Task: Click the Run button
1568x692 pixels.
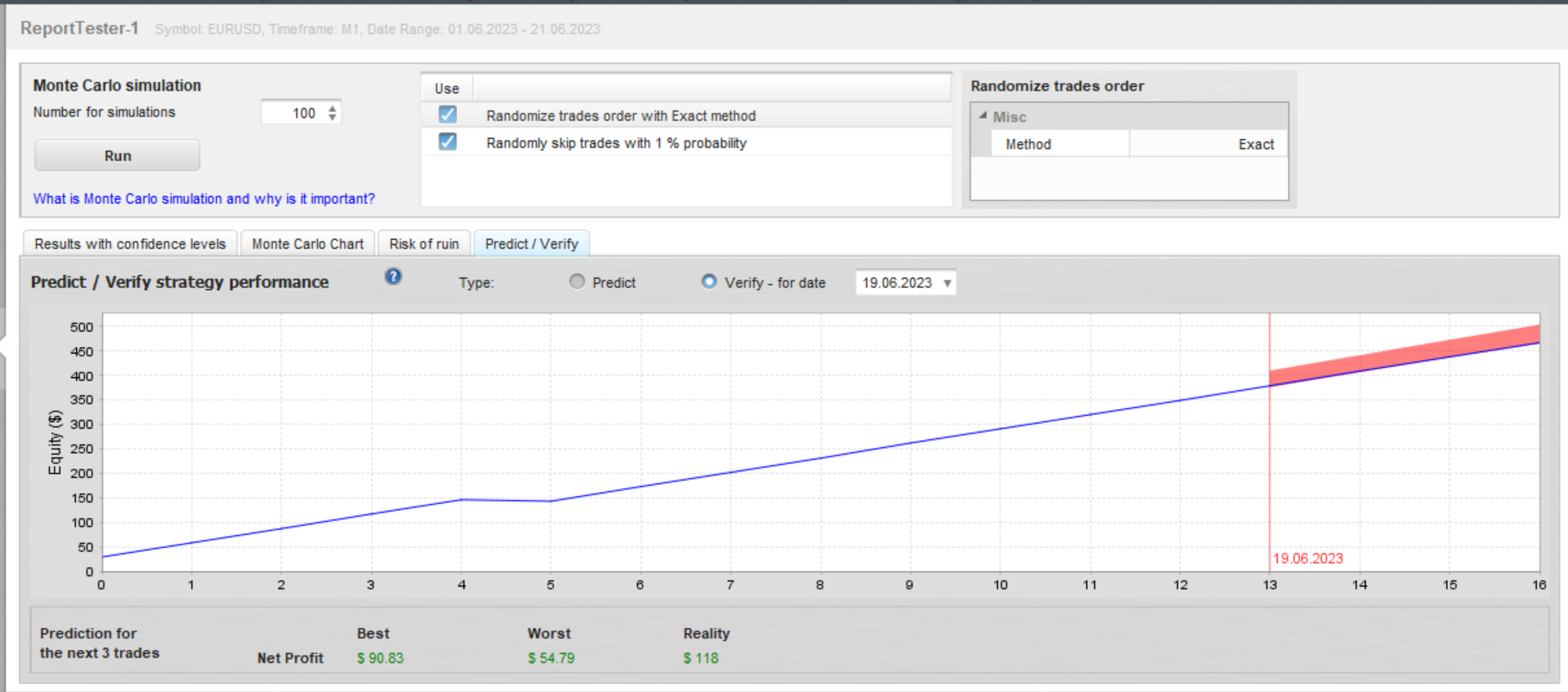Action: 117,155
